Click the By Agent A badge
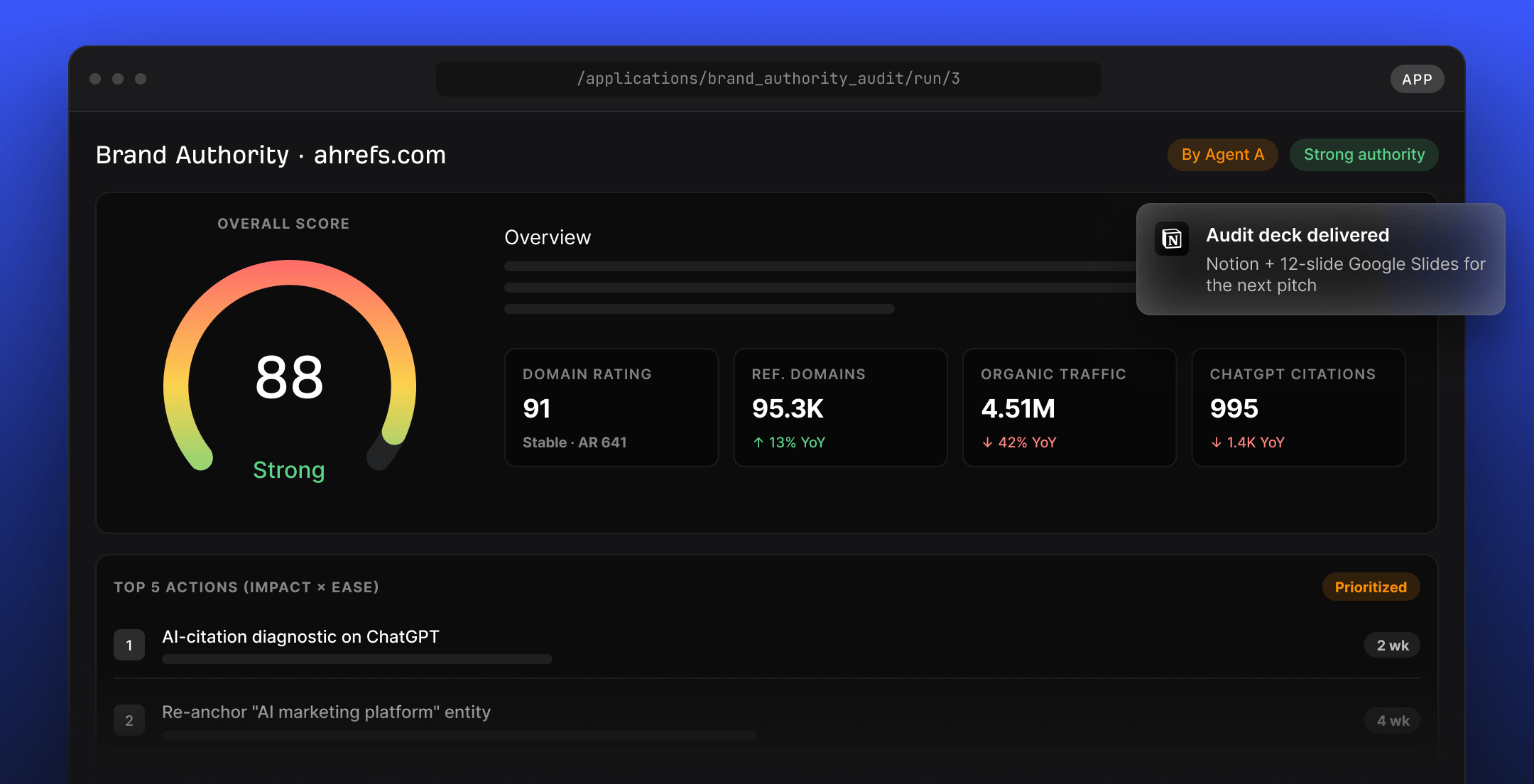The width and height of the screenshot is (1534, 784). pyautogui.click(x=1222, y=155)
